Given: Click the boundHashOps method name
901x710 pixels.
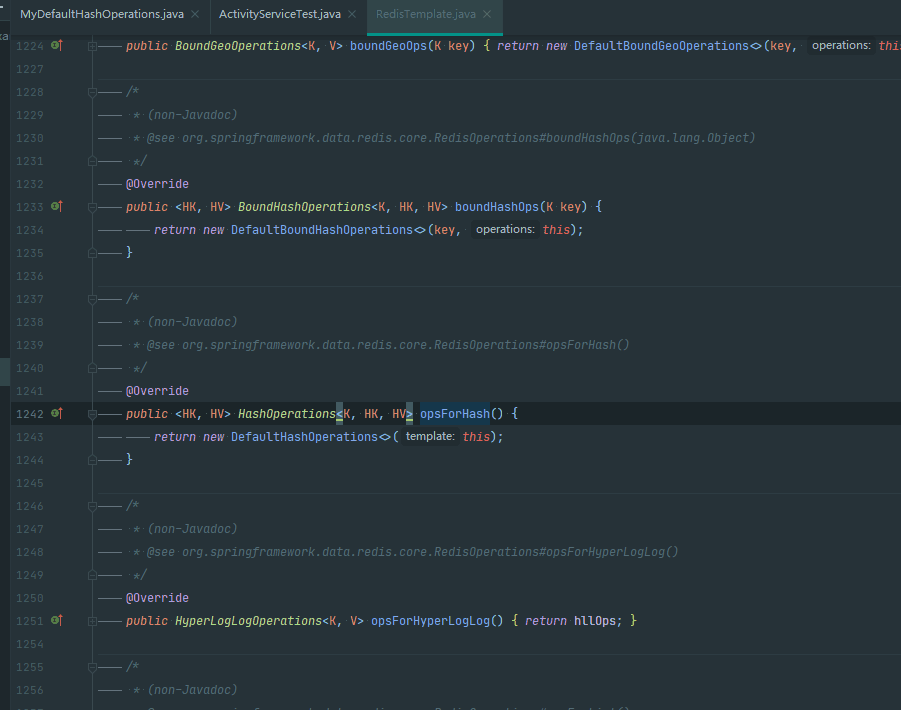Looking at the screenshot, I should (x=496, y=207).
